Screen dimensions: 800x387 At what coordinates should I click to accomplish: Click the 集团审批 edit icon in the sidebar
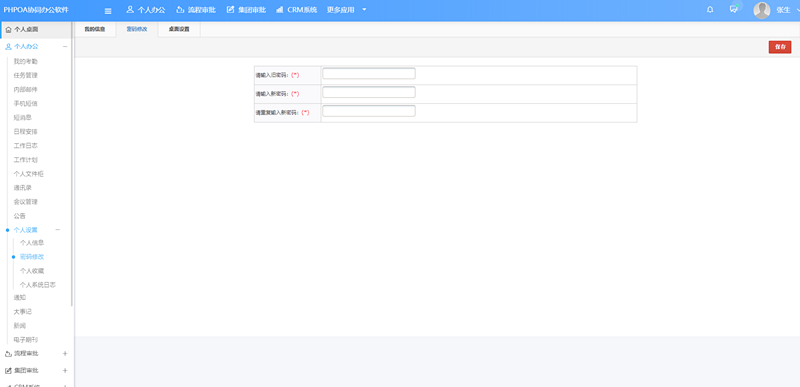tap(8, 370)
